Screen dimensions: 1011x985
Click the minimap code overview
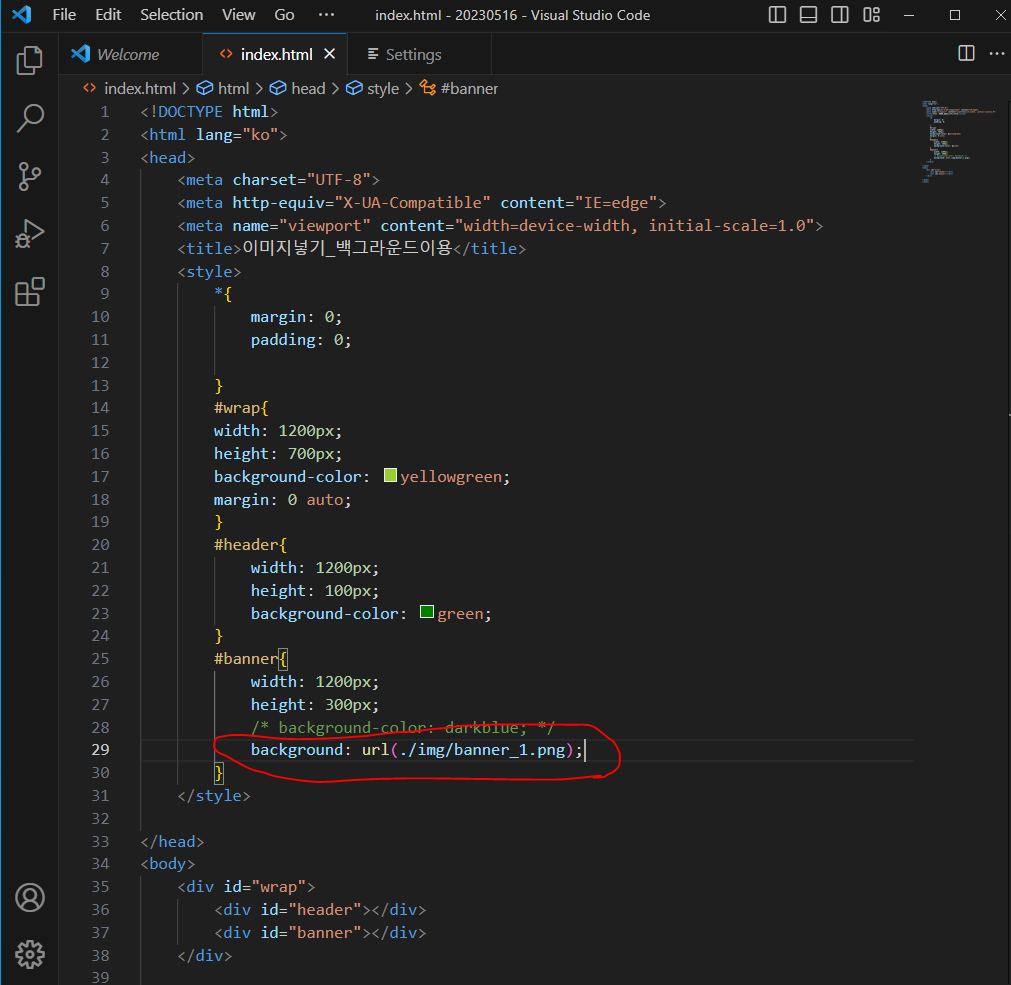pos(959,142)
